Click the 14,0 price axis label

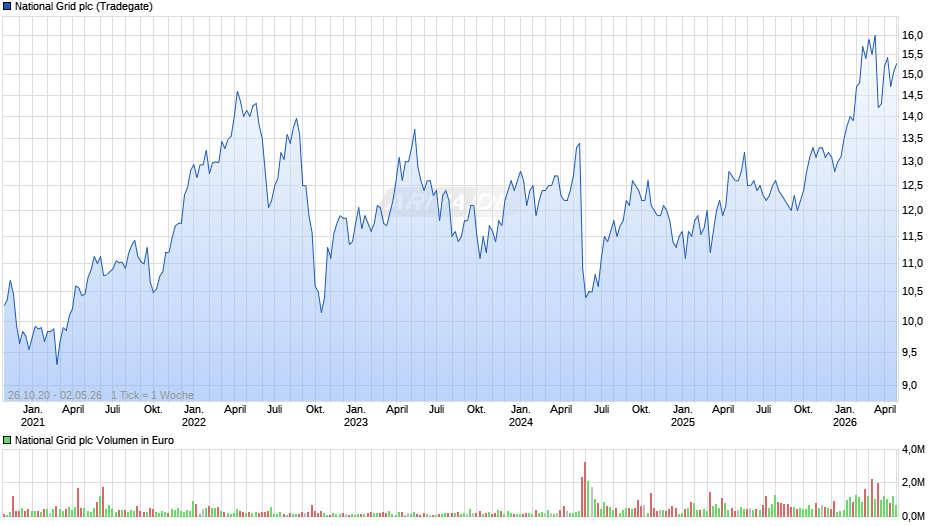point(912,117)
